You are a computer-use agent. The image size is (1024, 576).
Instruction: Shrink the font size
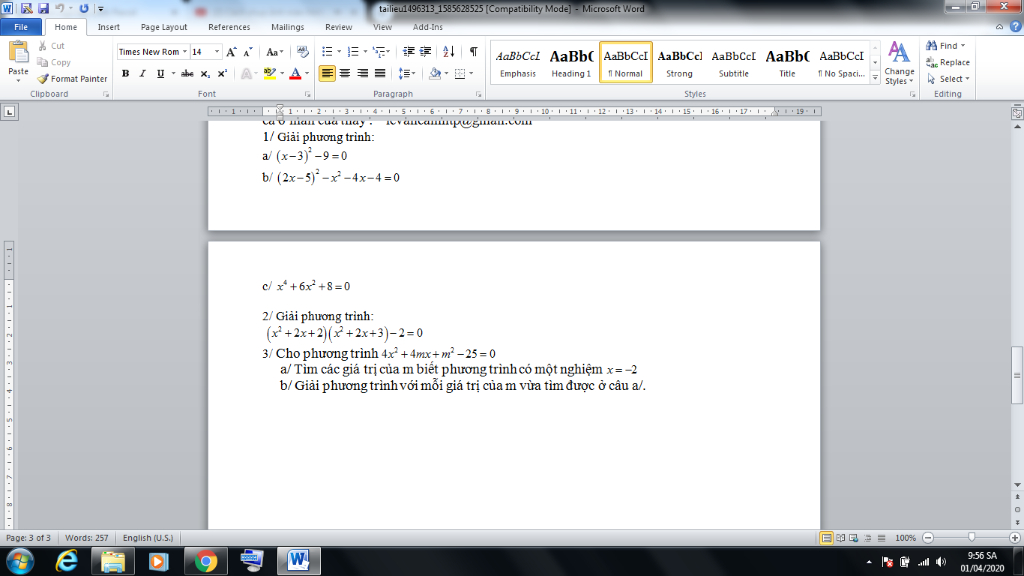coord(248,52)
